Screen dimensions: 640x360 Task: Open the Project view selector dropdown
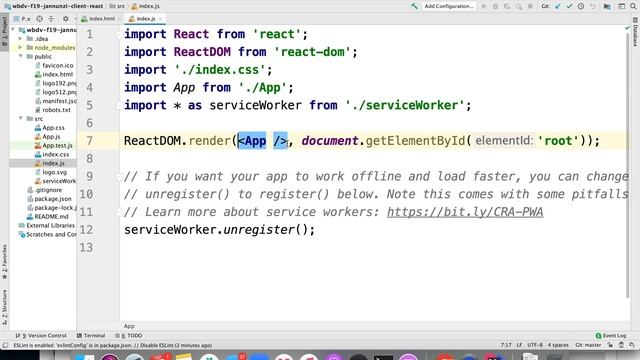23,19
